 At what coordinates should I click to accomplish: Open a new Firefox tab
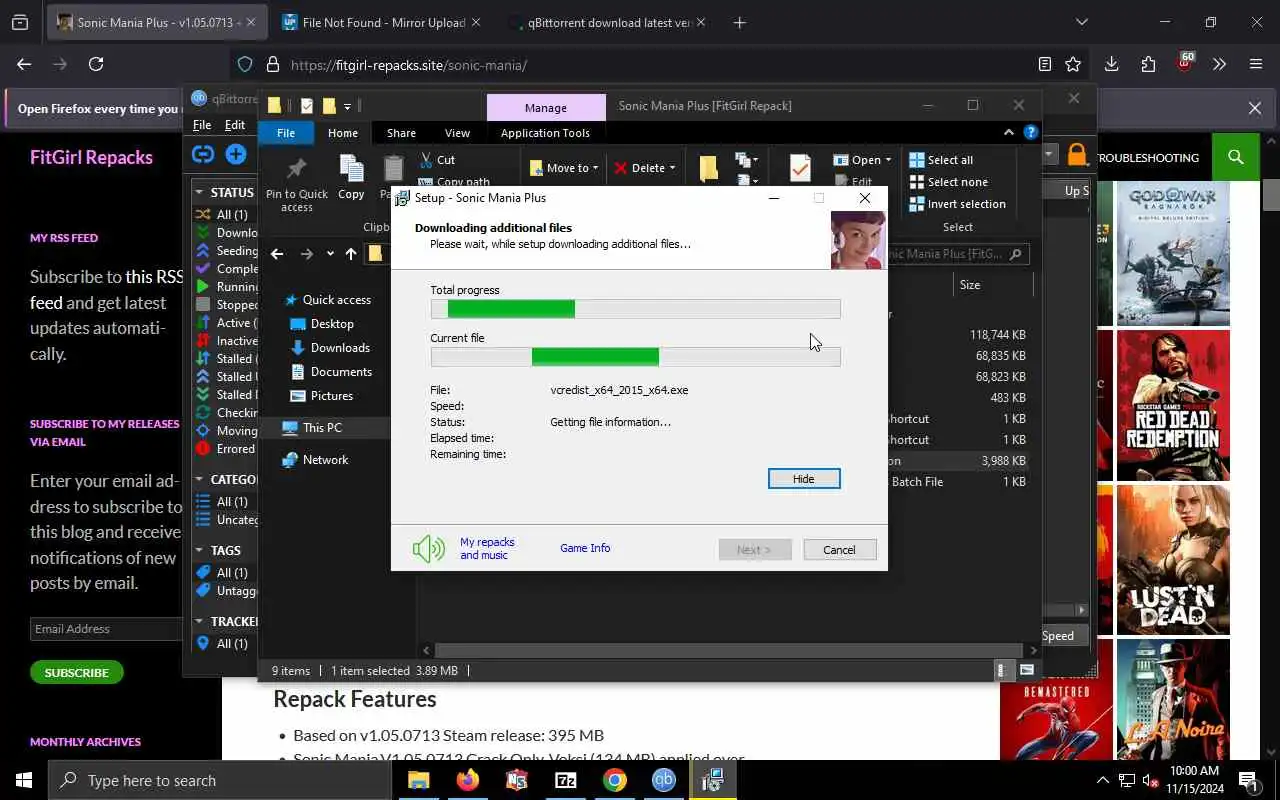pos(740,22)
